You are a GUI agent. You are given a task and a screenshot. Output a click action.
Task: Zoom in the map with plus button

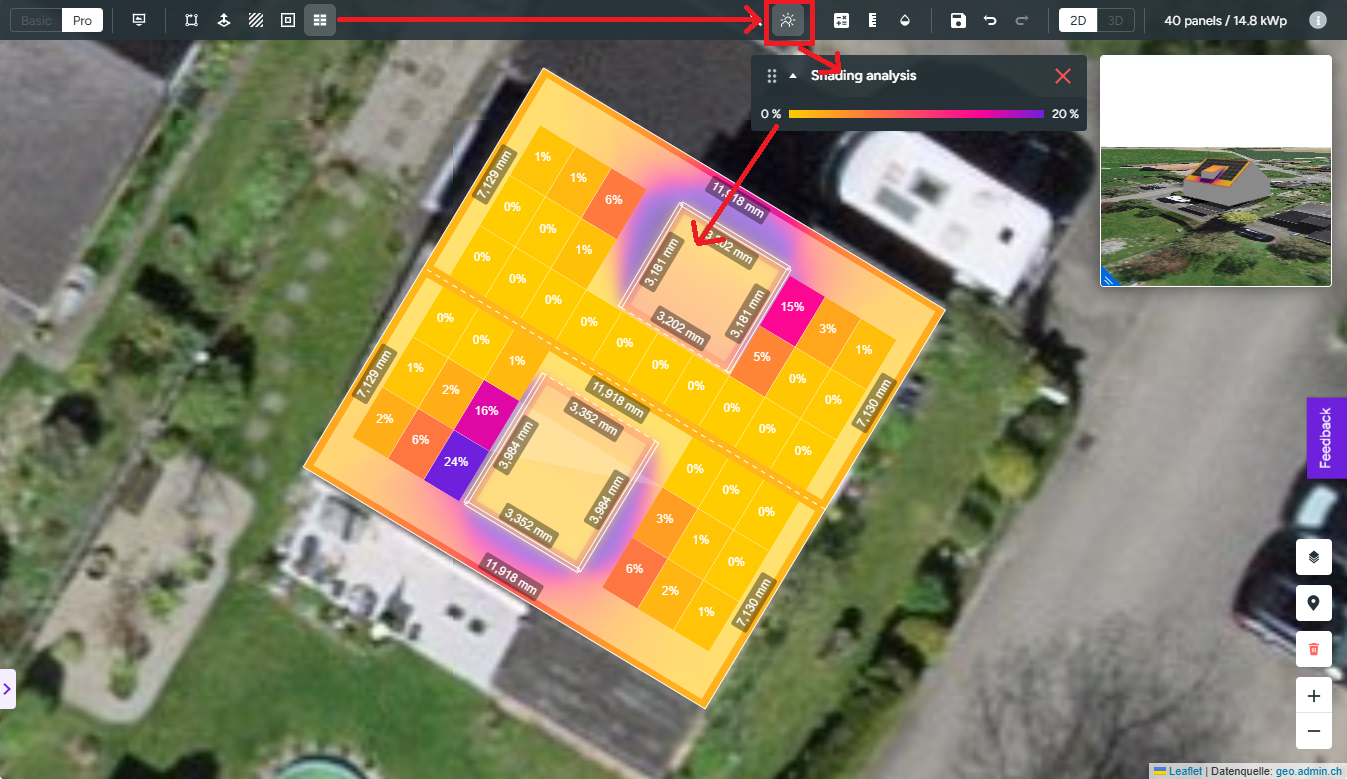(x=1313, y=696)
